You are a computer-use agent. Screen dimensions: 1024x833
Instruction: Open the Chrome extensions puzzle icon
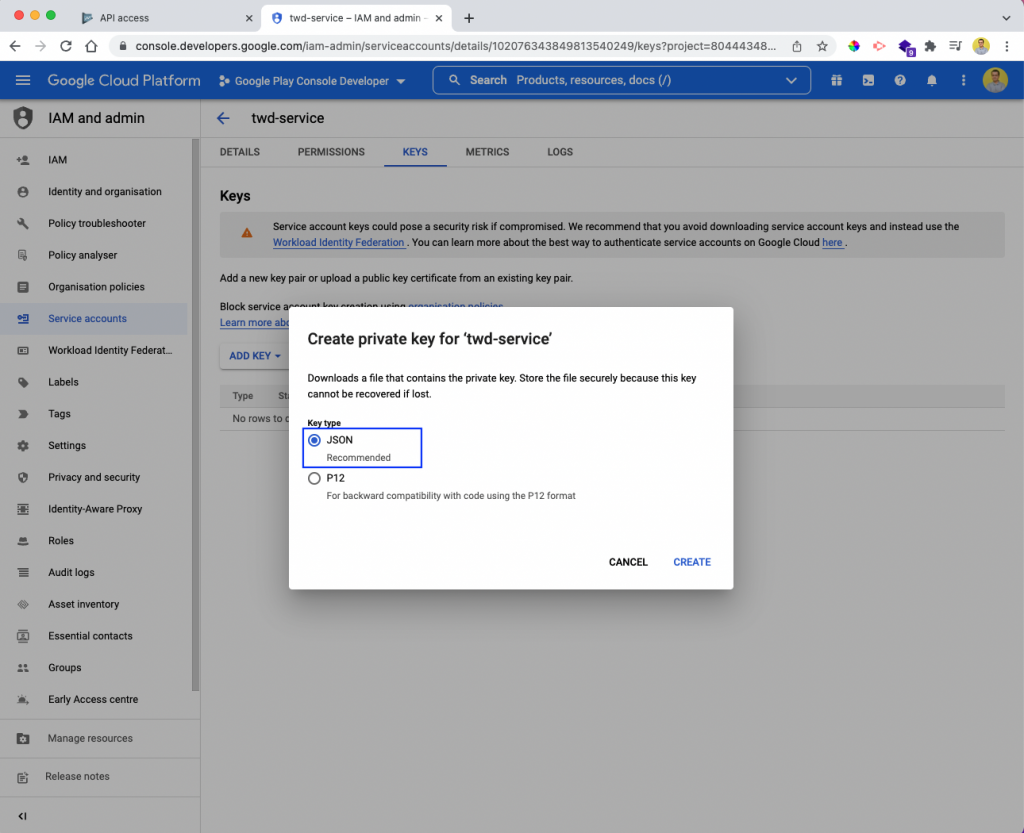point(930,46)
